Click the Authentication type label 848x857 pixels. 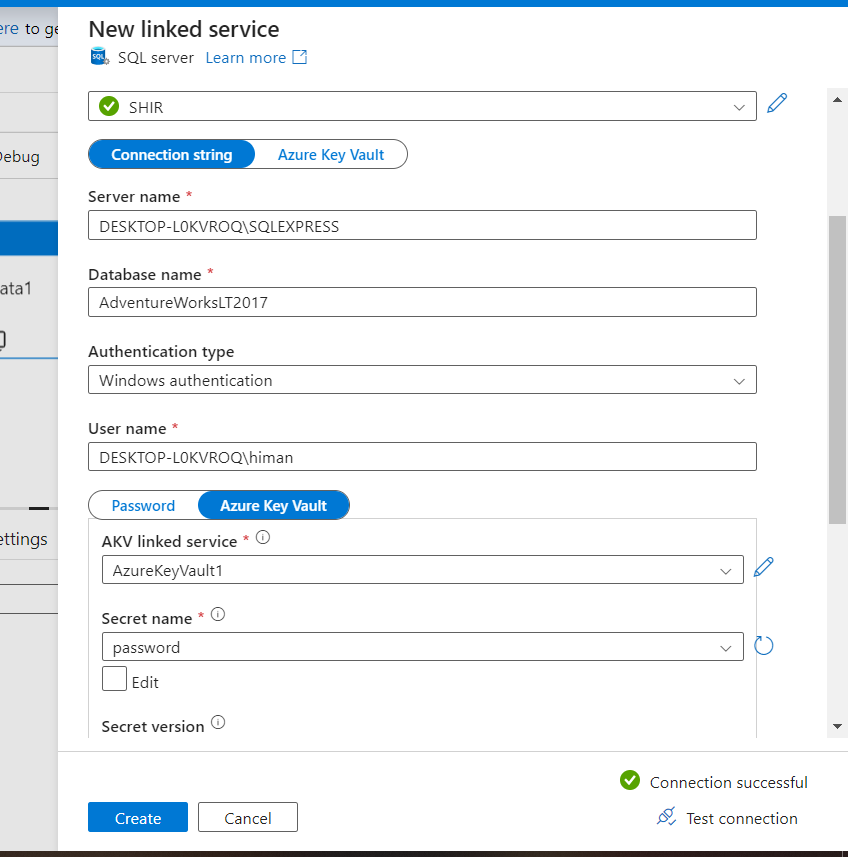(x=161, y=351)
